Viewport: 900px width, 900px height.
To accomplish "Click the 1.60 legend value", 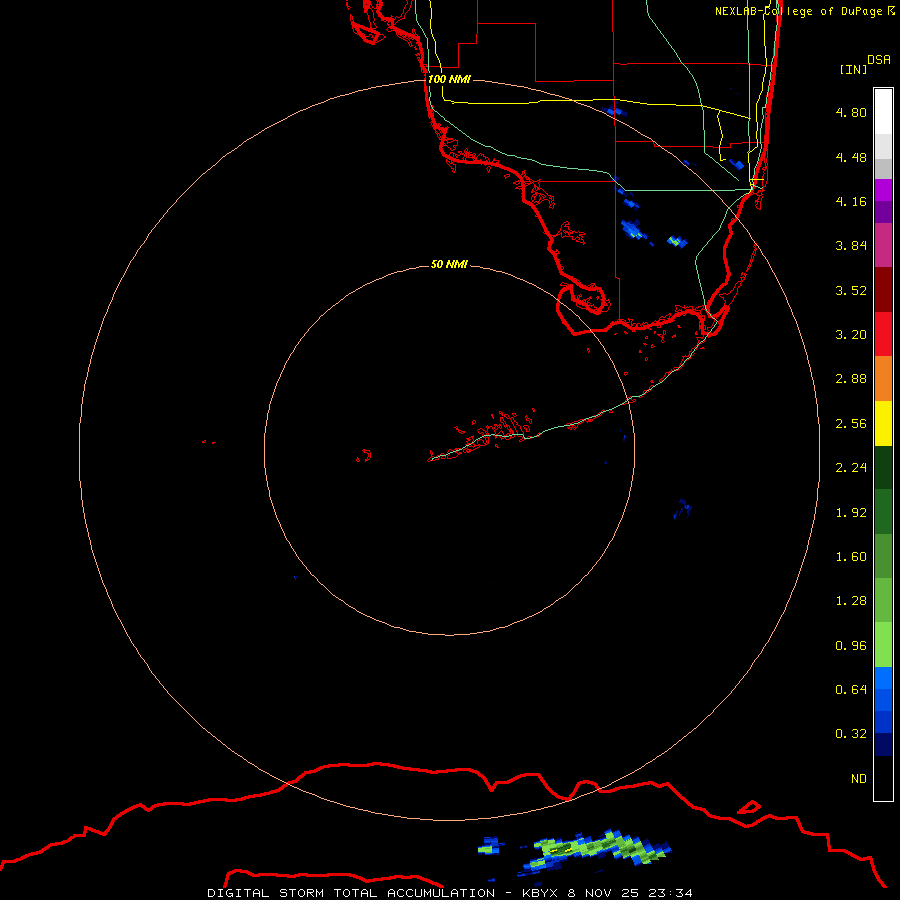I will [851, 557].
